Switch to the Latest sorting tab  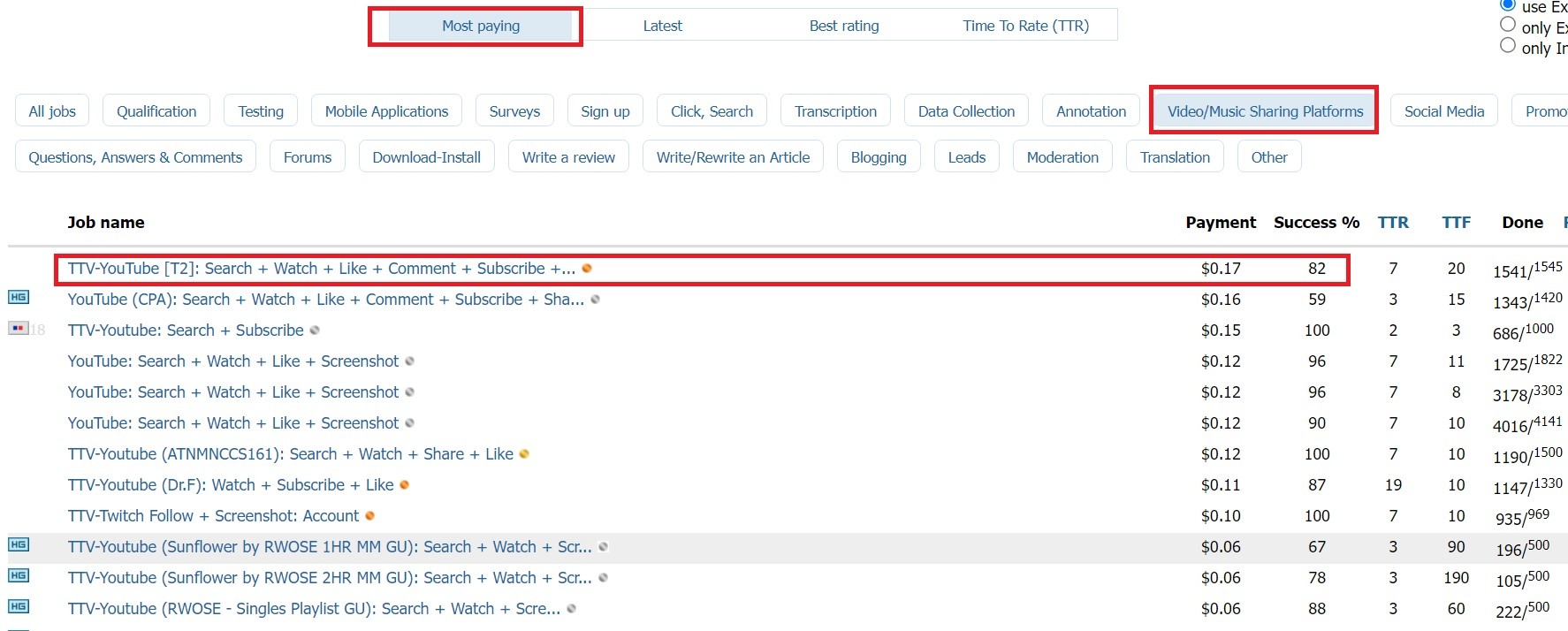(x=662, y=26)
